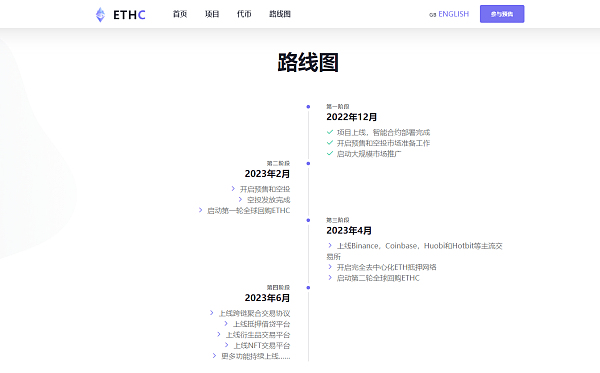Open the 路线图 nav item
This screenshot has width=600, height=373.
click(280, 14)
